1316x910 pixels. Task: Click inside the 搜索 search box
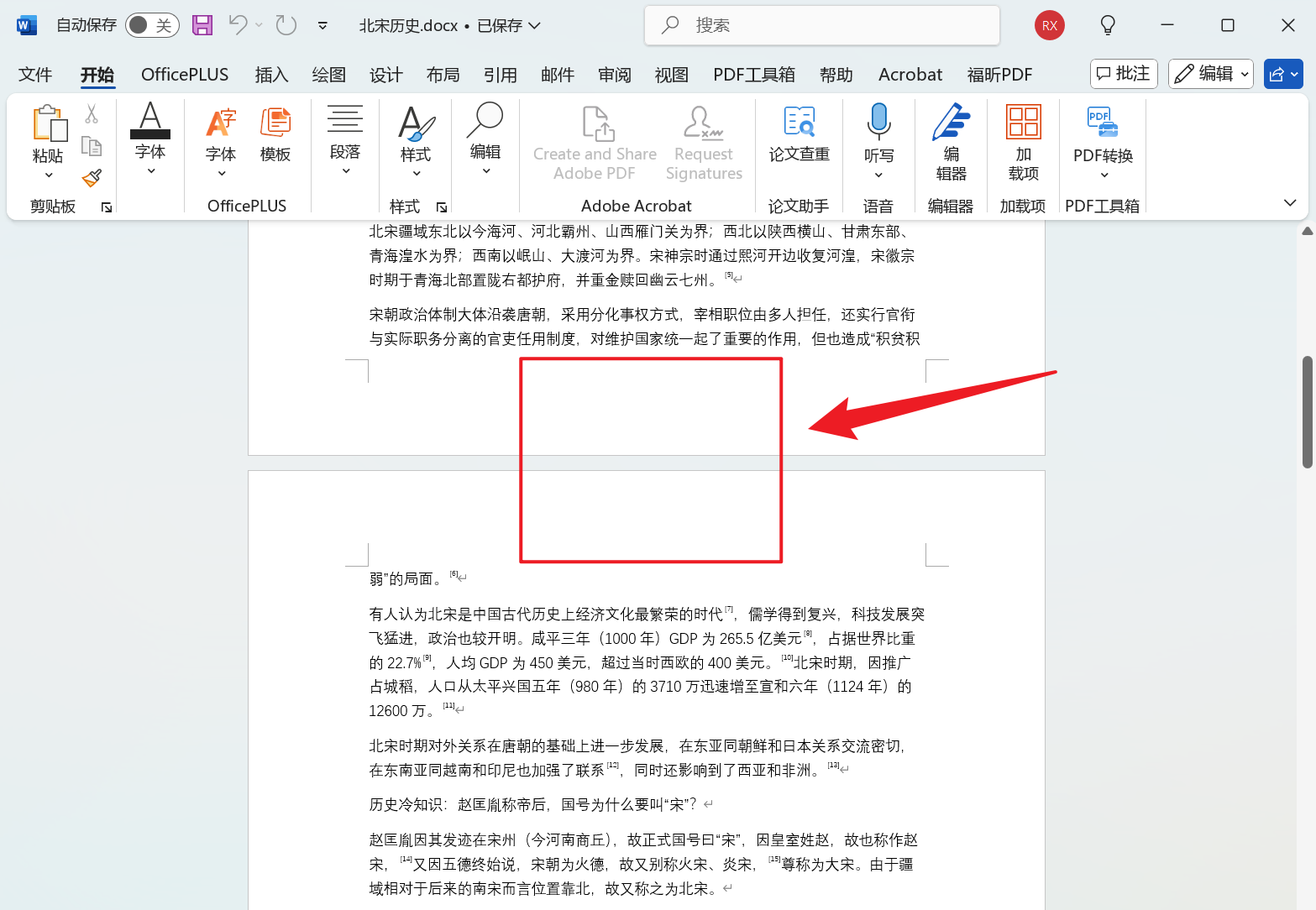coord(821,25)
